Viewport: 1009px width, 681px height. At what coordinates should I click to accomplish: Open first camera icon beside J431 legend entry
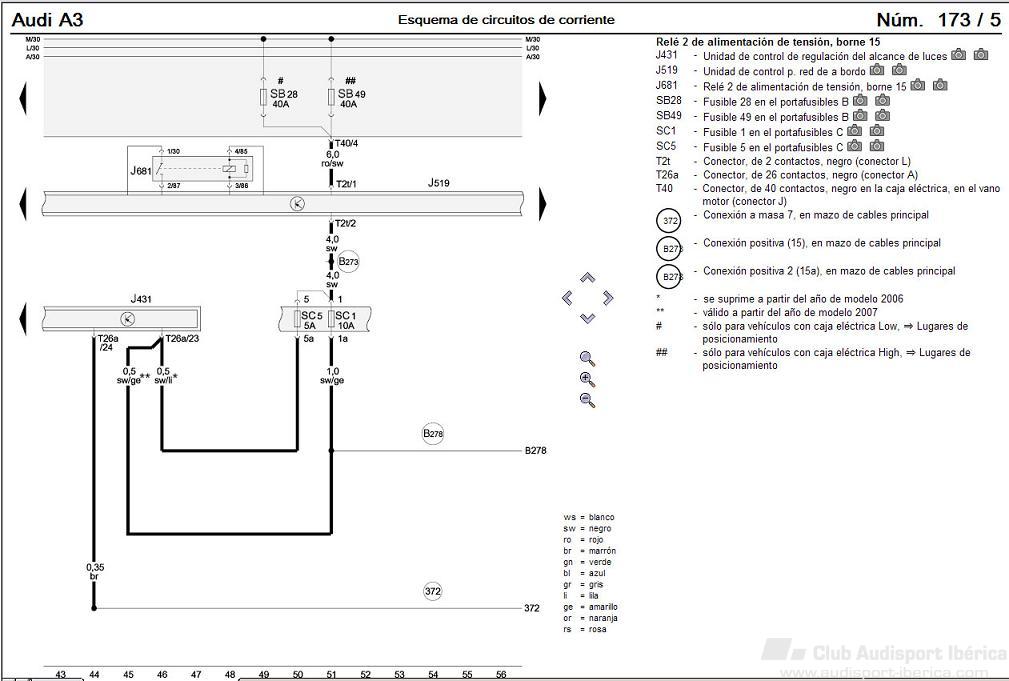click(959, 55)
